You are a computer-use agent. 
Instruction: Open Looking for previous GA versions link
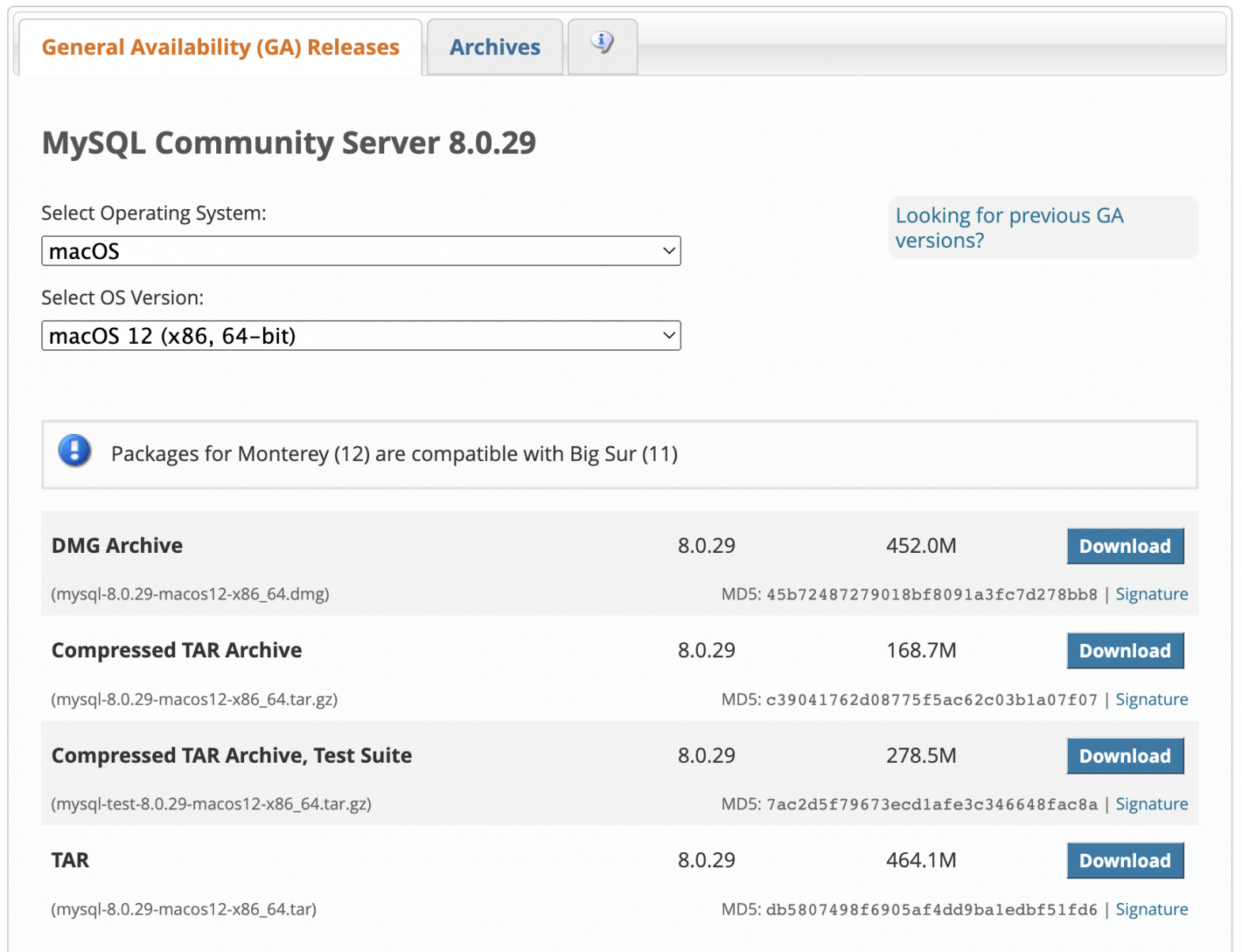coord(1008,227)
